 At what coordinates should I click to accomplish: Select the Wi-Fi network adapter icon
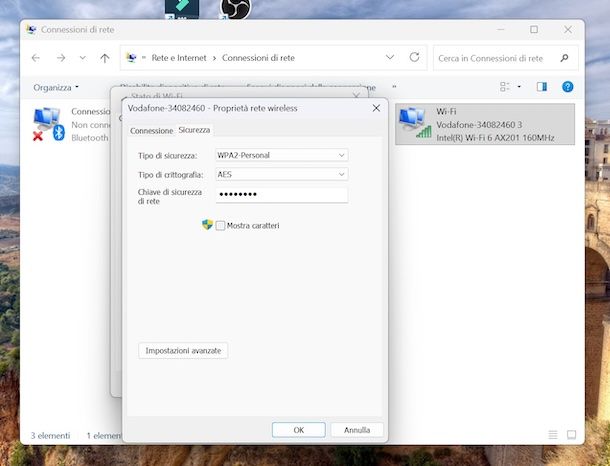coord(415,123)
